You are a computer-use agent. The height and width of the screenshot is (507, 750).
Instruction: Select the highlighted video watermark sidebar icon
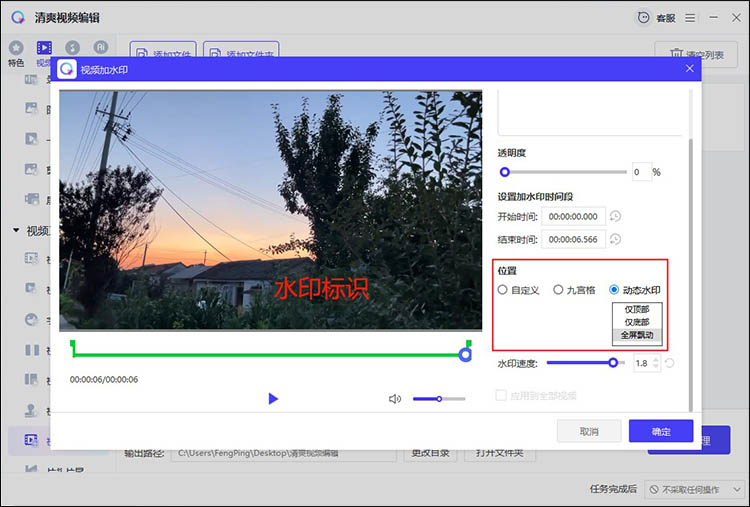click(x=31, y=440)
